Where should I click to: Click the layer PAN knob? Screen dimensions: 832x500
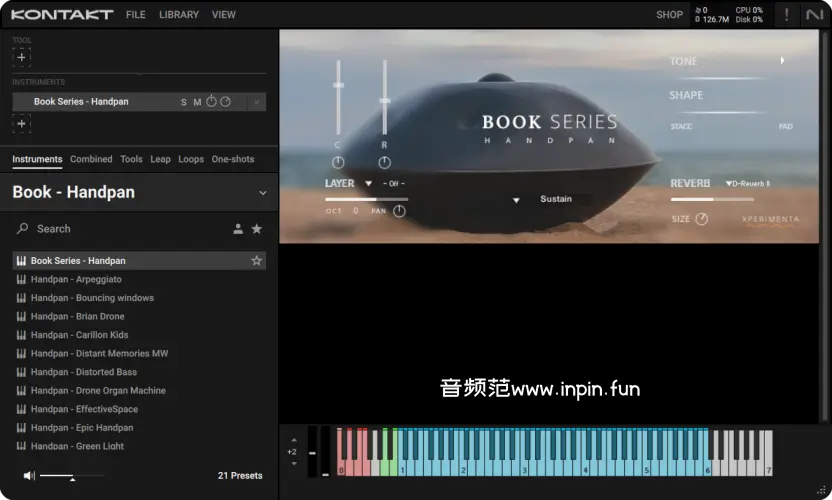(x=399, y=211)
